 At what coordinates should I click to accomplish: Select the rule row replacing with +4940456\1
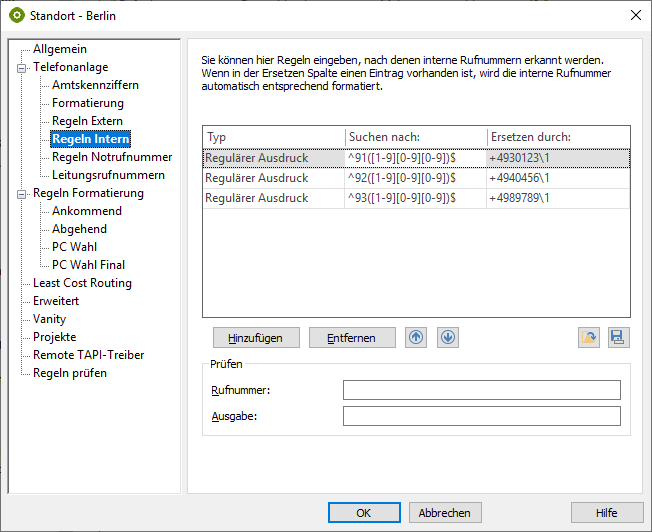coord(416,178)
